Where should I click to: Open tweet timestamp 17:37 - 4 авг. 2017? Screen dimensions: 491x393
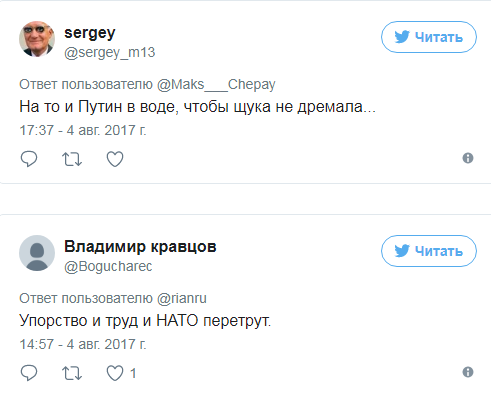coord(83,130)
